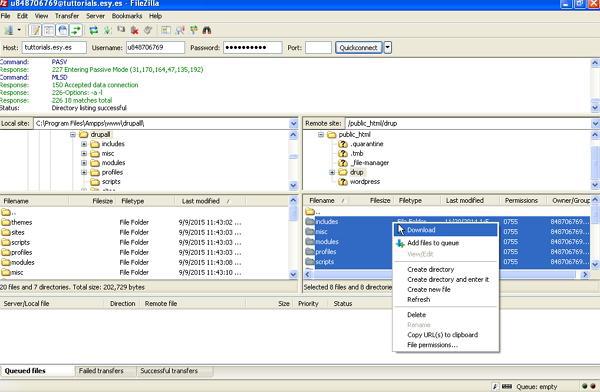Choose Delete from the context menu

pos(446,315)
